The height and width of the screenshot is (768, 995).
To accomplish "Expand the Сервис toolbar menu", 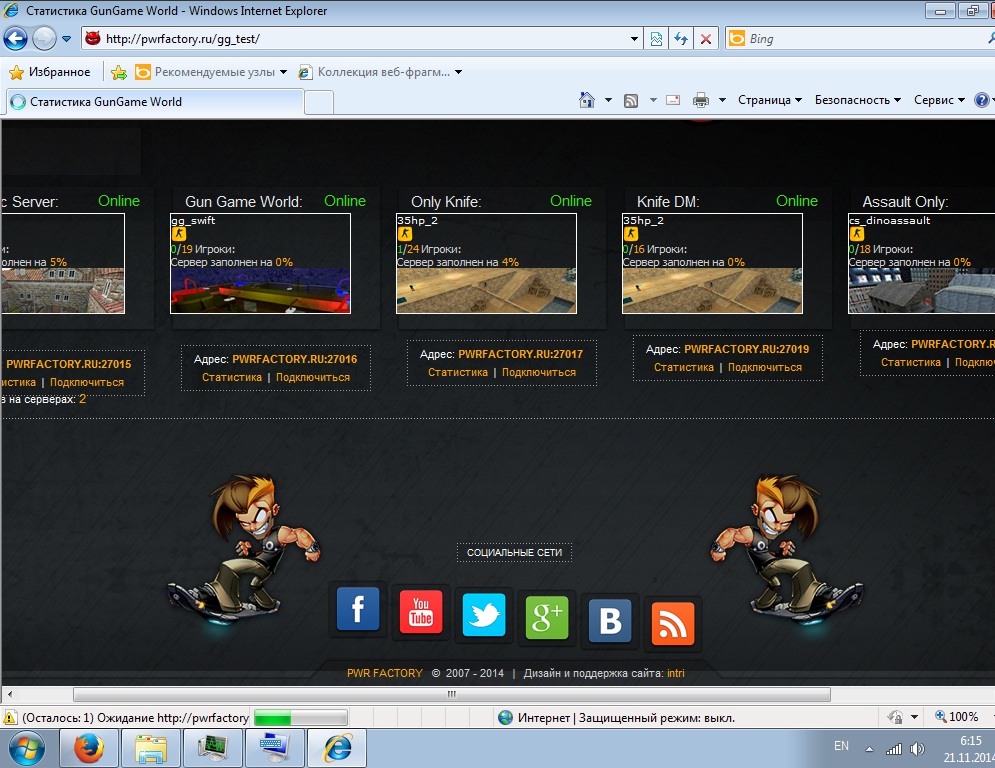I will click(939, 100).
